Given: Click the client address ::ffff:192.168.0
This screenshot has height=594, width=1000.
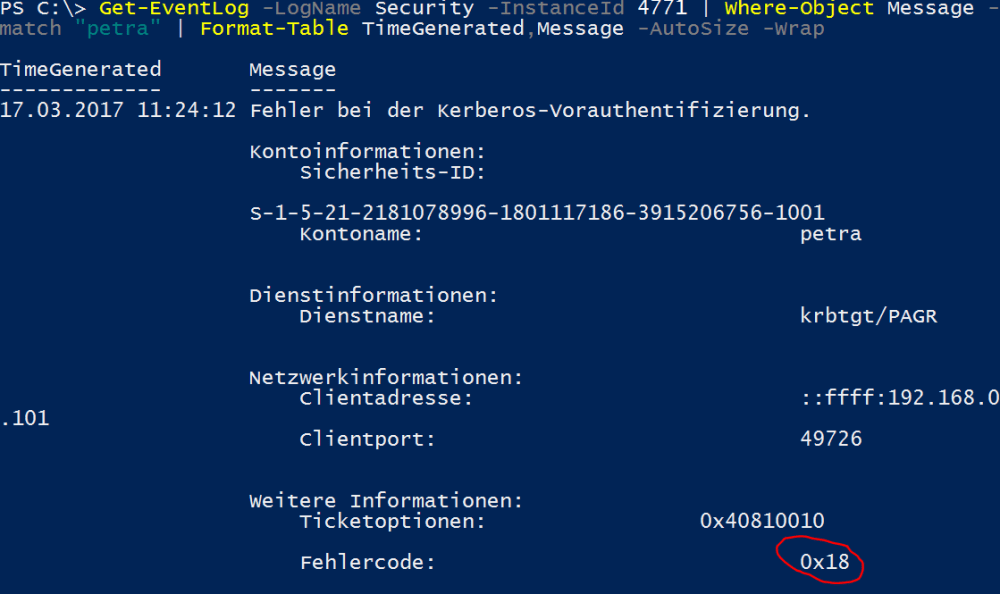Looking at the screenshot, I should click(x=899, y=398).
